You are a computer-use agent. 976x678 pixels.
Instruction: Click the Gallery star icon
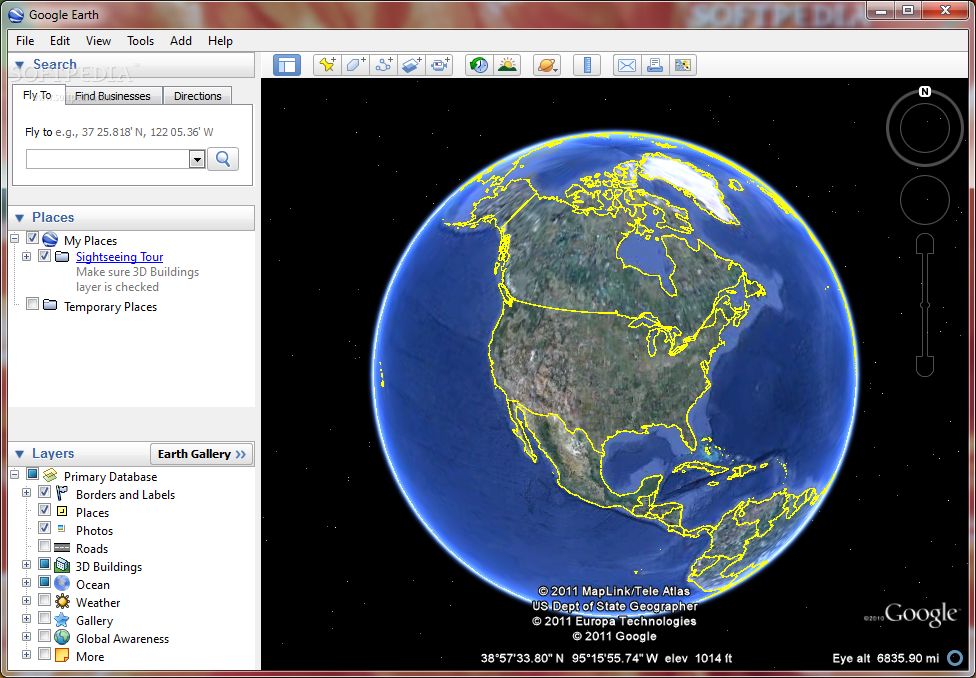(62, 619)
